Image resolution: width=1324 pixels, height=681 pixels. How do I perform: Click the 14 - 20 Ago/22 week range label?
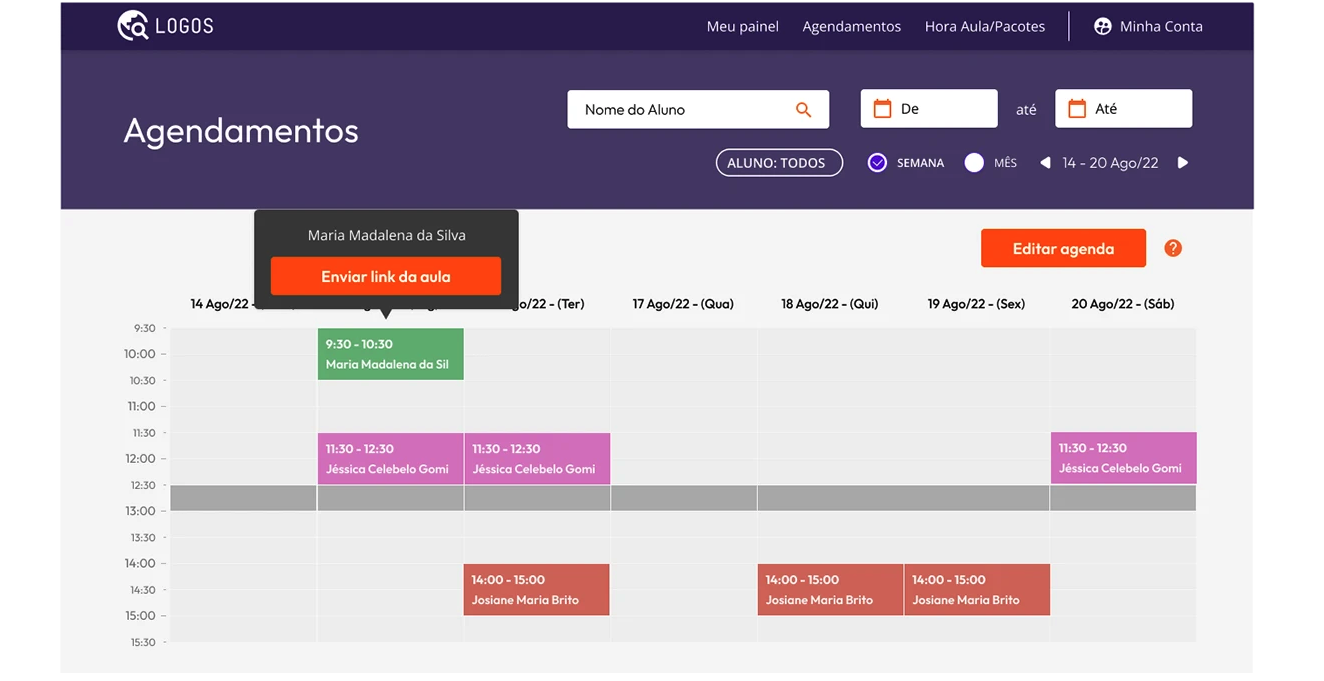(x=1111, y=163)
